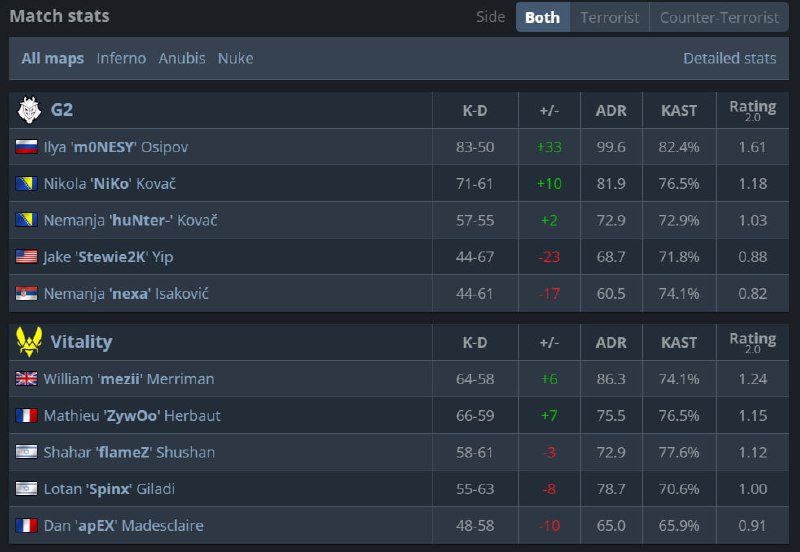Click the G2 team logo icon
Image resolution: width=800 pixels, height=552 pixels.
click(28, 110)
